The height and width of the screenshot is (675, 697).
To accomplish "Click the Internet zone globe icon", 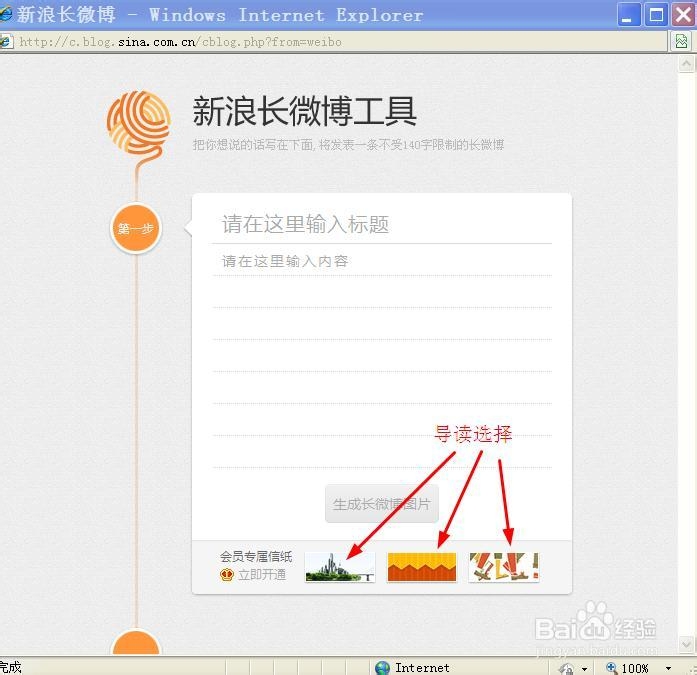I will [x=382, y=667].
